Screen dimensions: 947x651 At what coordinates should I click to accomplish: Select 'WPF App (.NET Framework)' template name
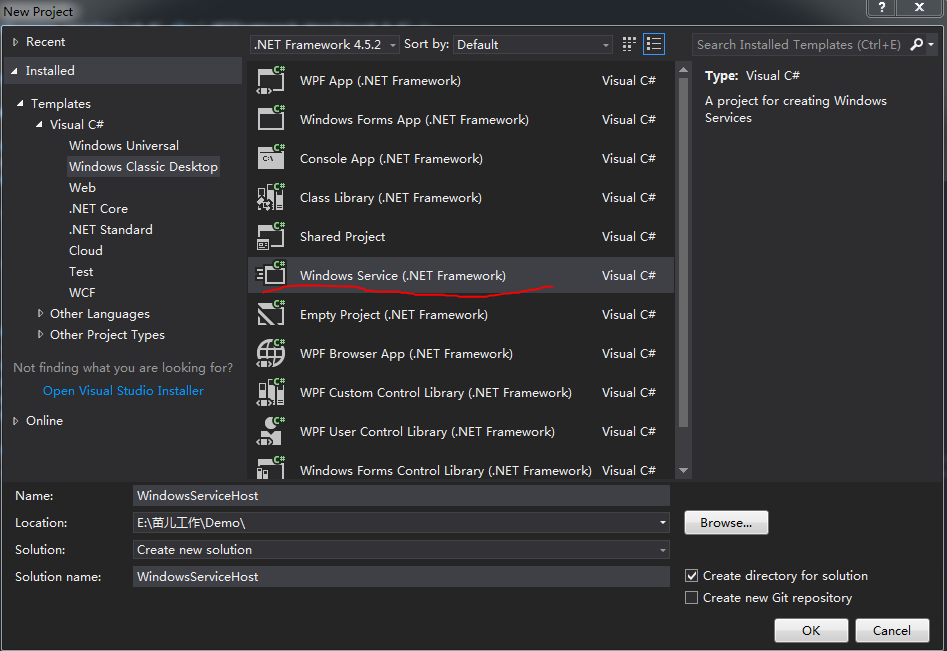tap(380, 81)
